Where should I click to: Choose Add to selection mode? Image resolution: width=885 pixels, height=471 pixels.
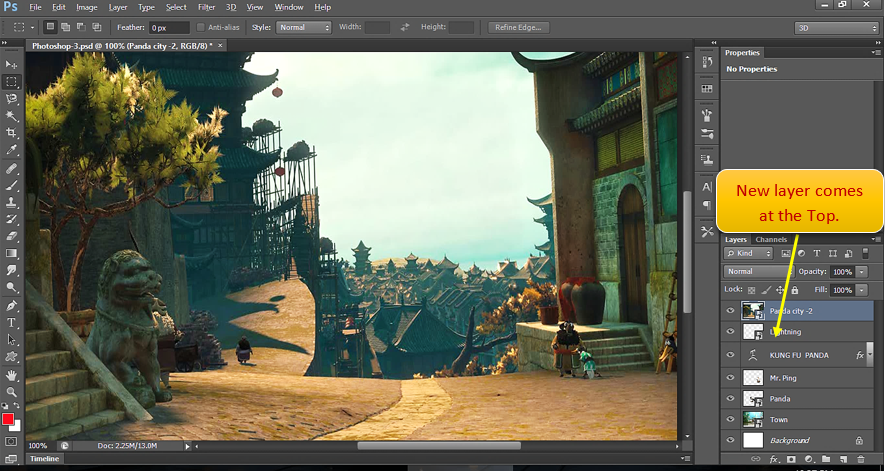click(x=65, y=27)
